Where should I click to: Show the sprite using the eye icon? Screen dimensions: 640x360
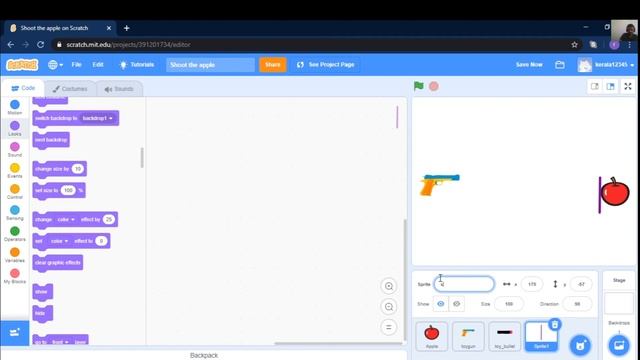[440, 304]
